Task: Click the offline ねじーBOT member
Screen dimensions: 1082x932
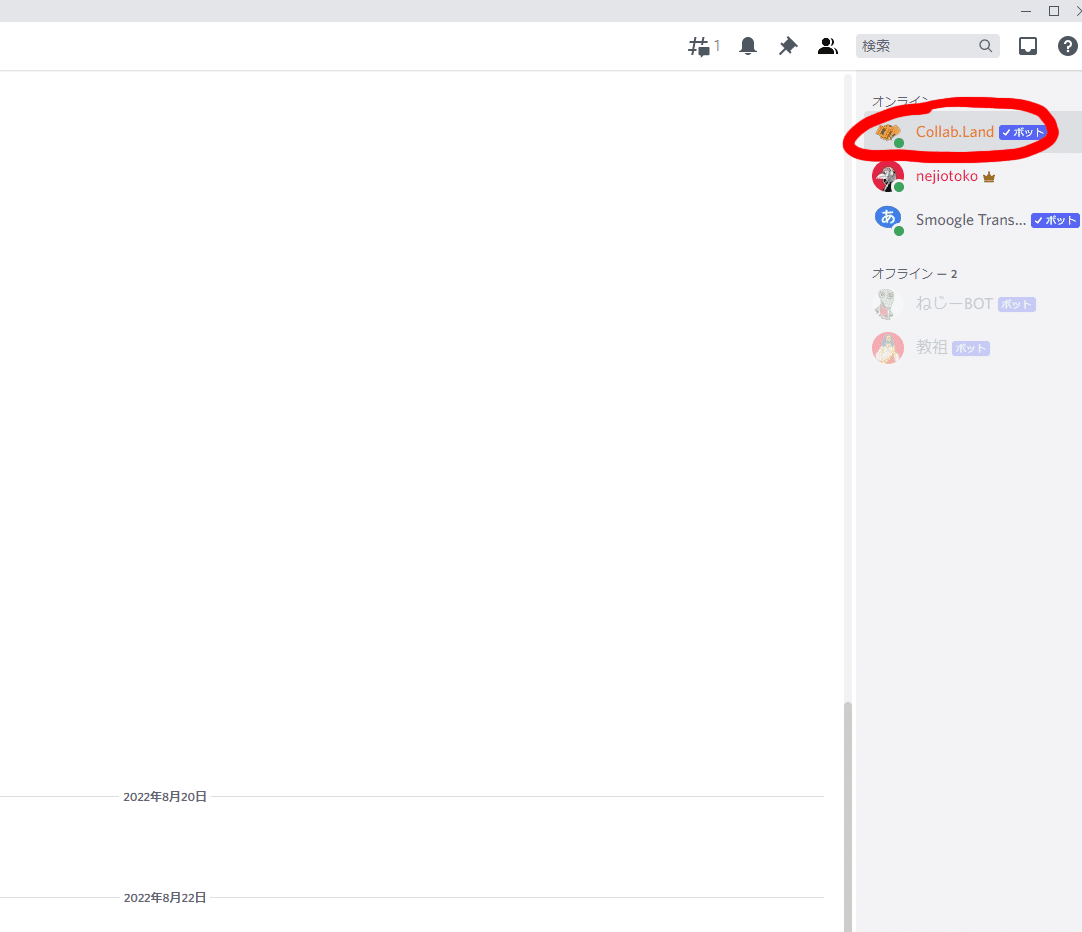Action: (952, 303)
